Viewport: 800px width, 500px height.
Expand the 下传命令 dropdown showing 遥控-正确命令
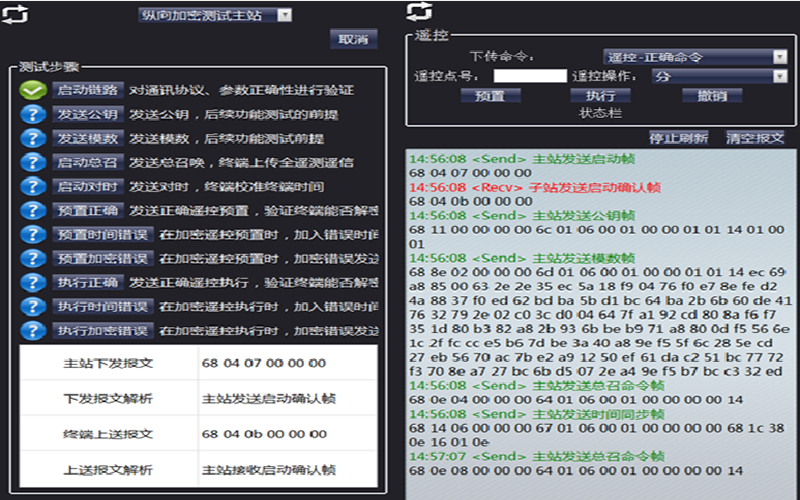694,57
